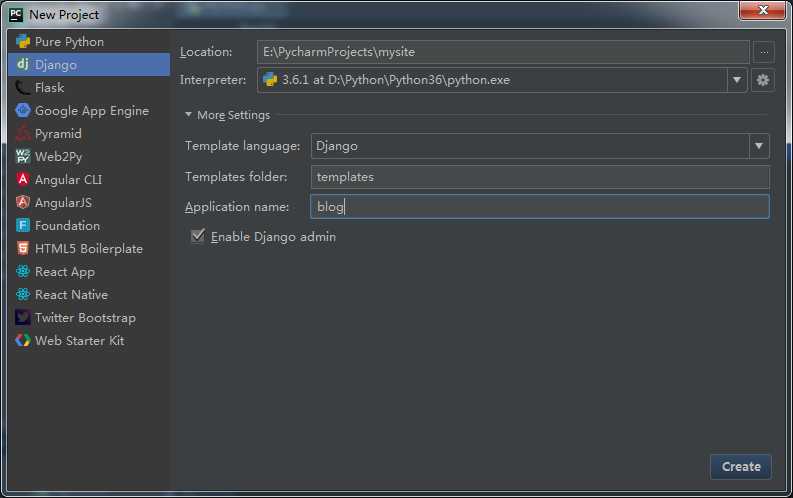Screen dimensions: 793x498
Task: Close the New Project dialog
Action: coord(763,10)
